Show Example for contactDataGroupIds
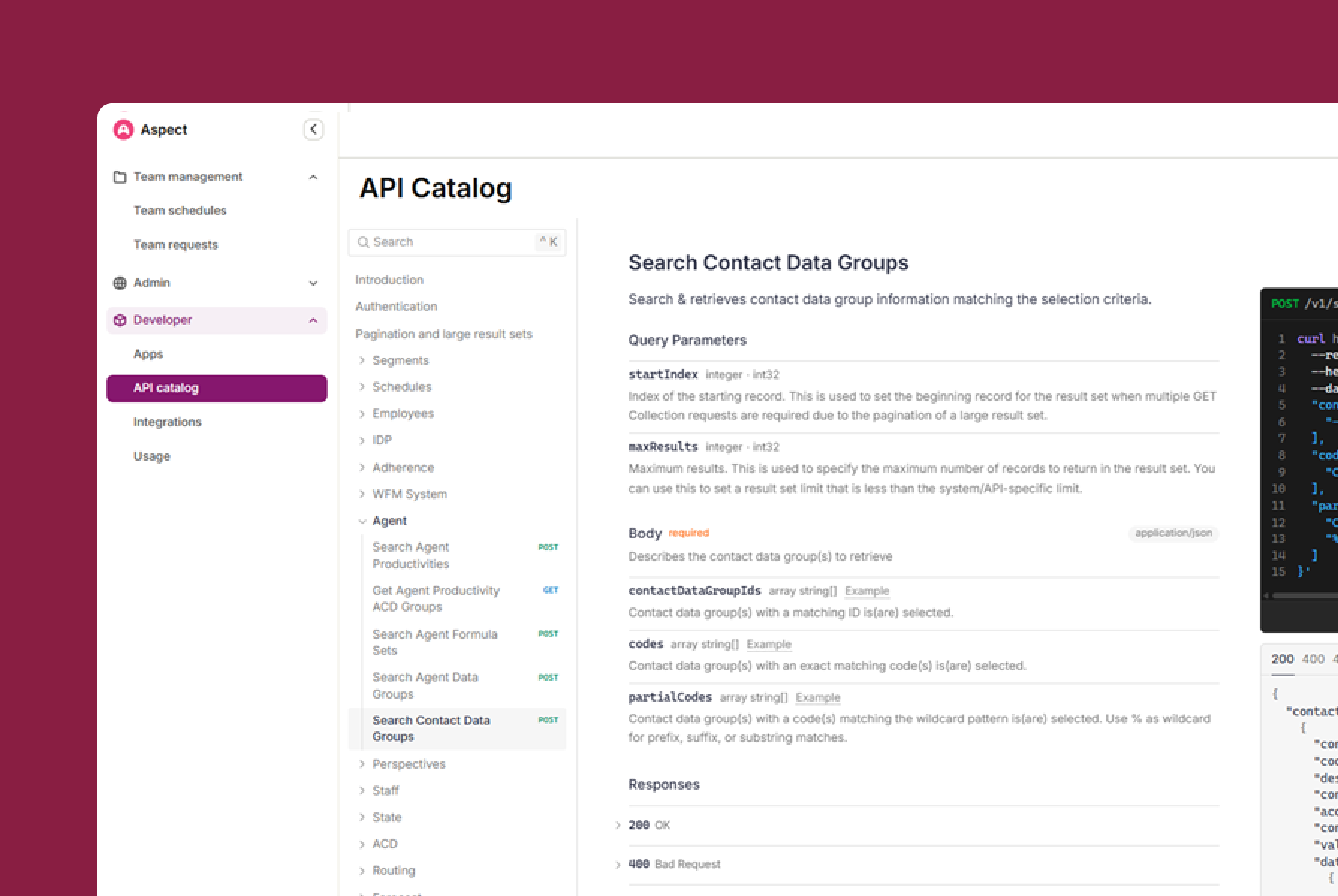Screen dimensions: 1338x896 click(867, 591)
